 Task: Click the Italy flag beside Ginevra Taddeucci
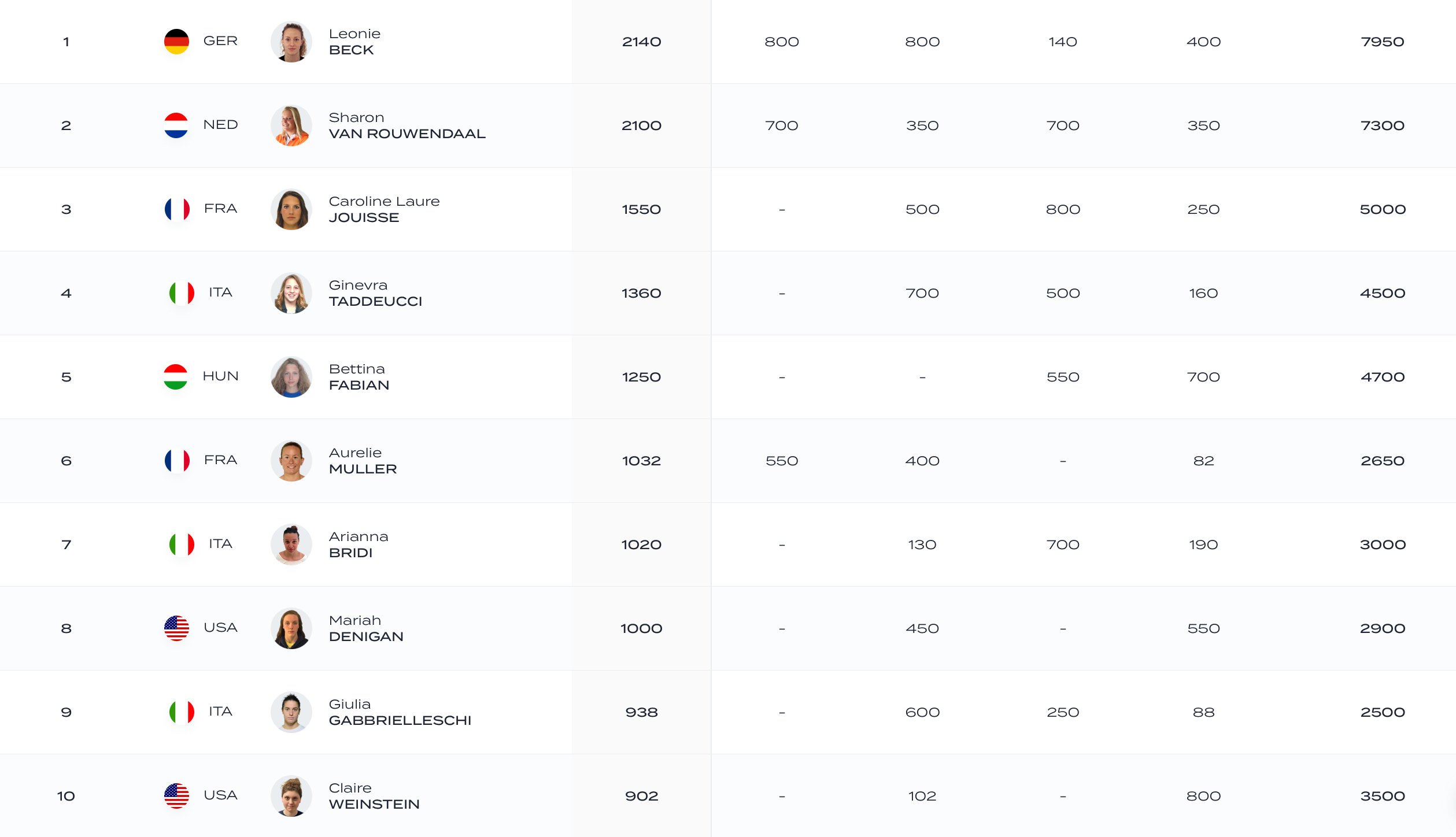(182, 293)
